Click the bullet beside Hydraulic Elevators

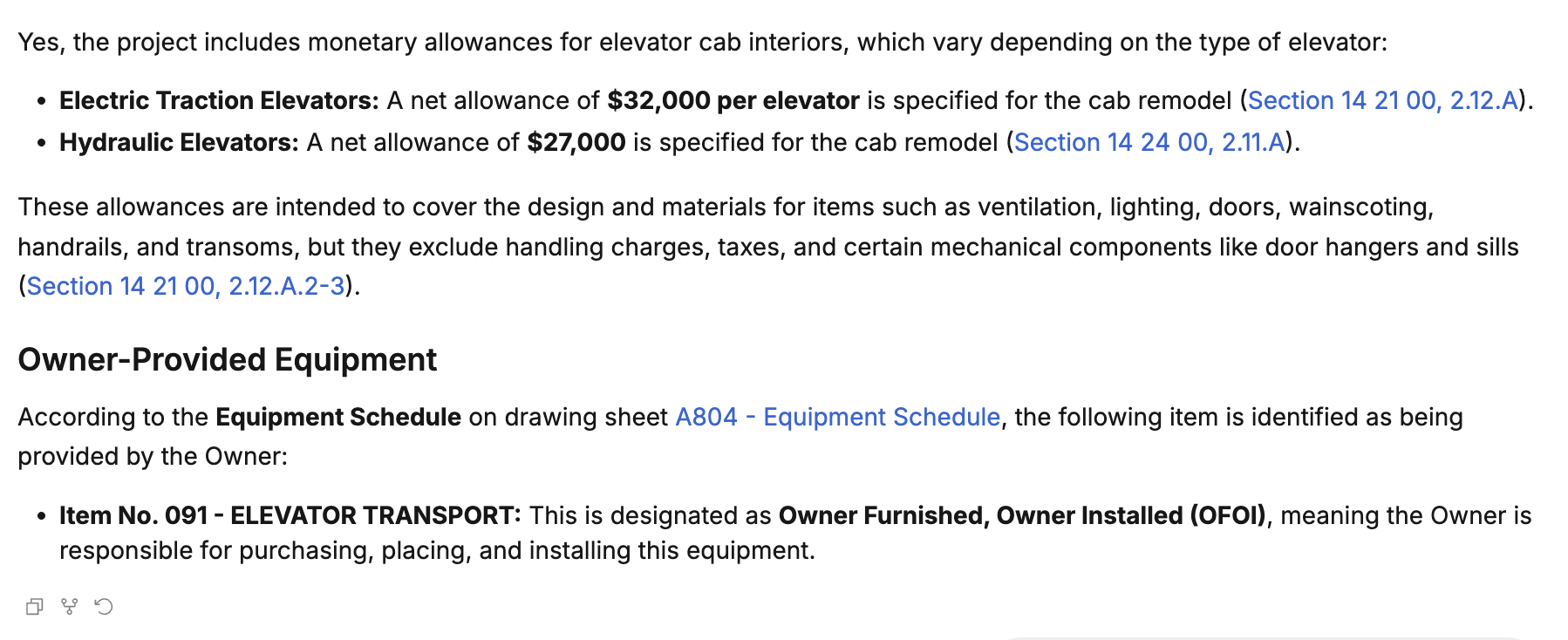click(41, 143)
